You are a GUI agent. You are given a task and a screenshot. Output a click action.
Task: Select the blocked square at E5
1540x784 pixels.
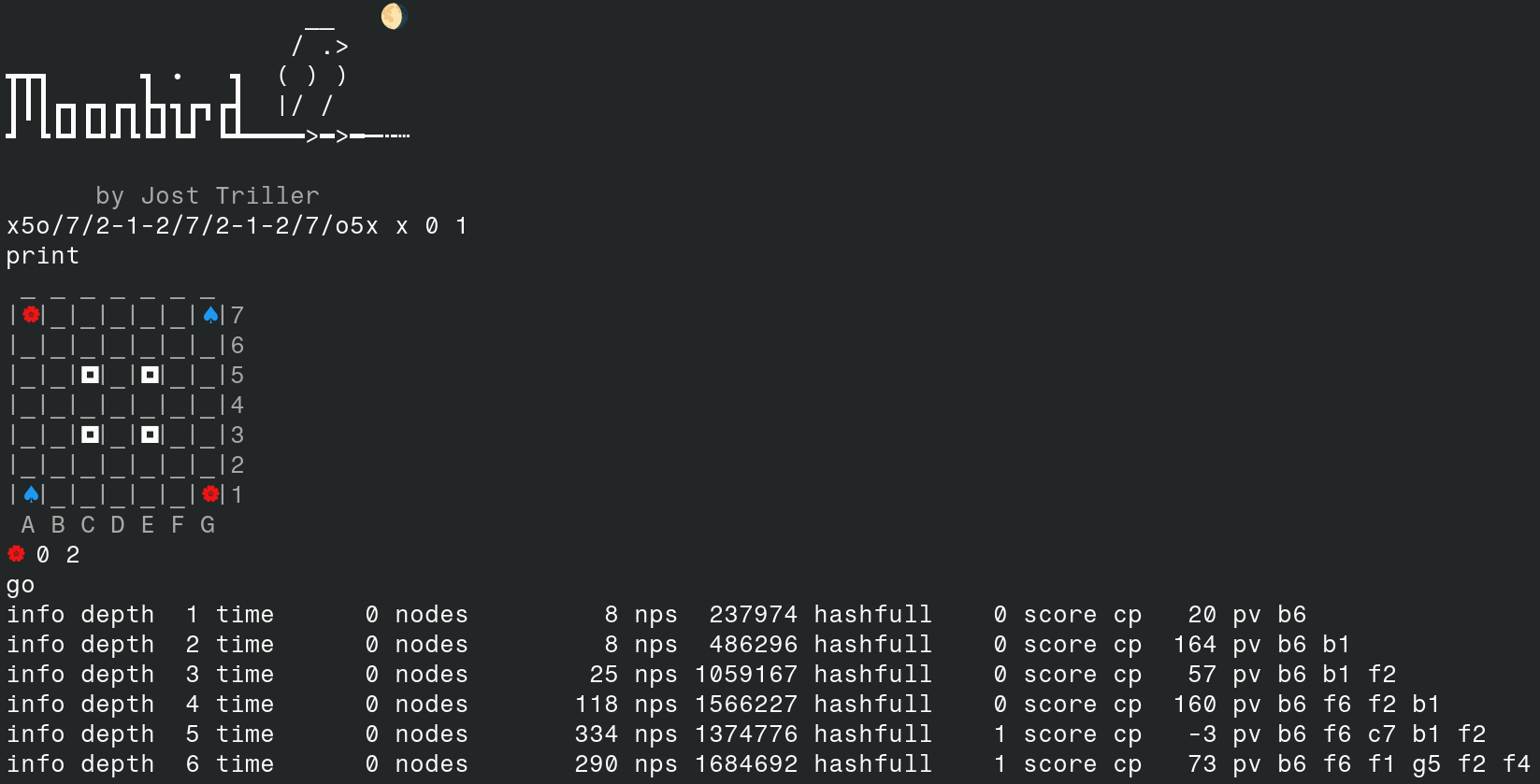click(150, 375)
